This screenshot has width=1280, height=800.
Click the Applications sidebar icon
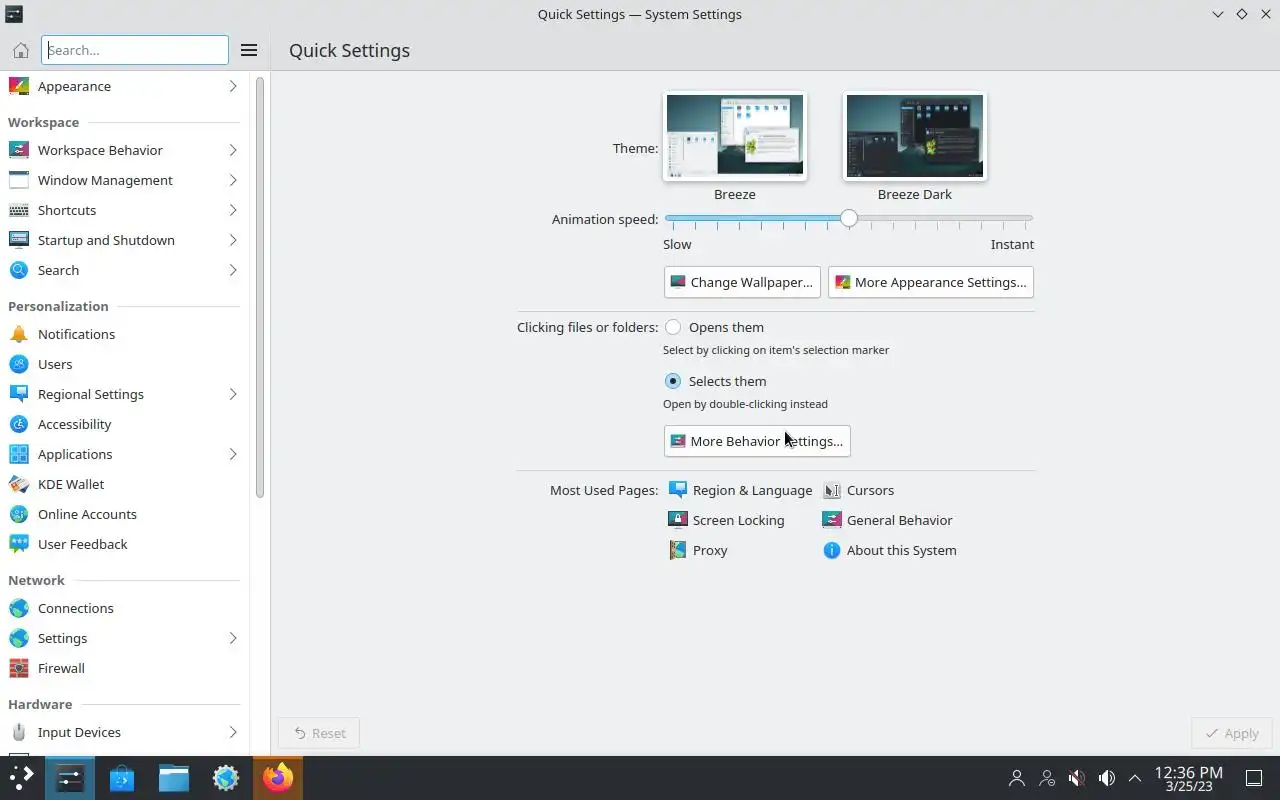[x=19, y=454]
